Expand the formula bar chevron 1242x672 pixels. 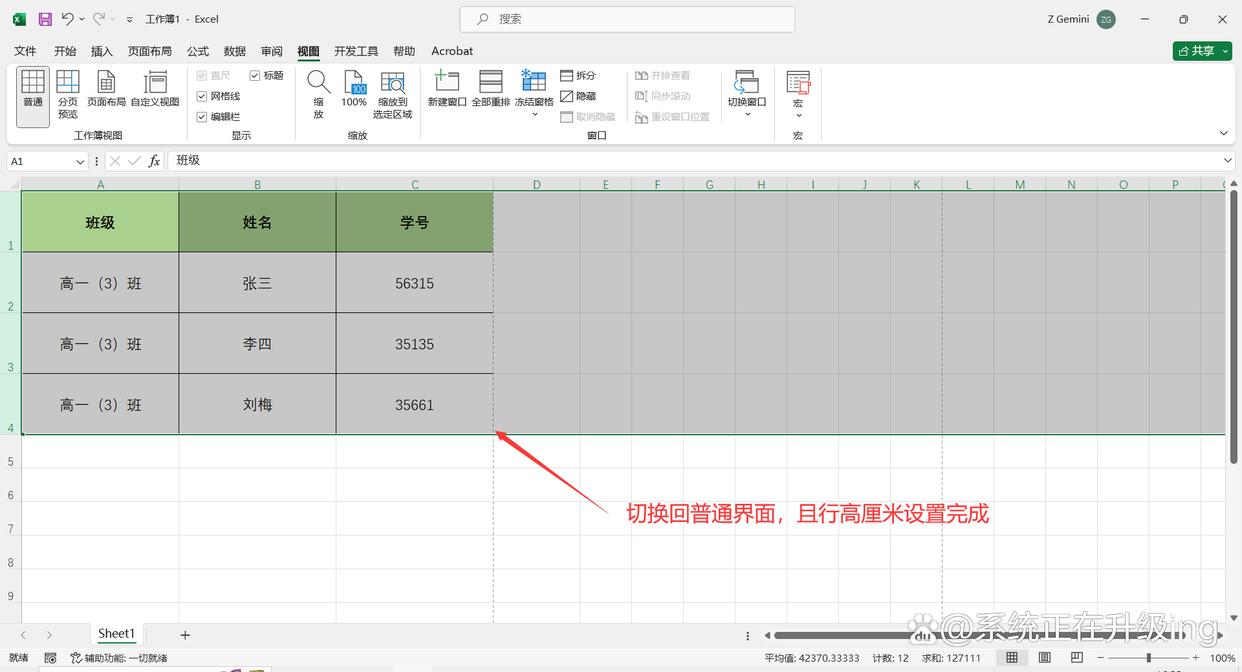point(1228,161)
